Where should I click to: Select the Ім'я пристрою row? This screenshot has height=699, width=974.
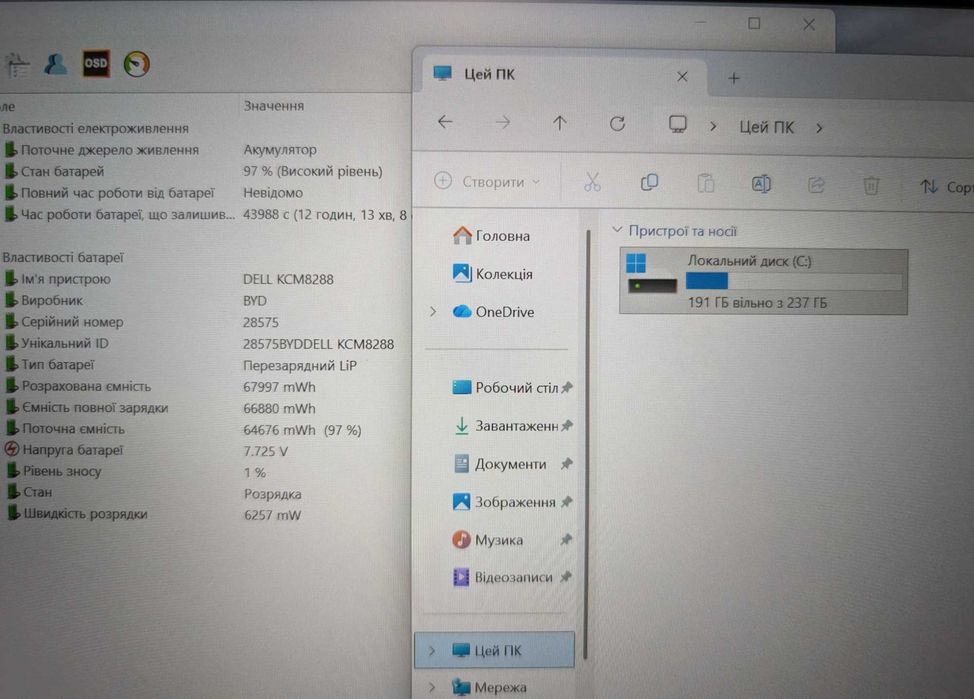click(205, 279)
